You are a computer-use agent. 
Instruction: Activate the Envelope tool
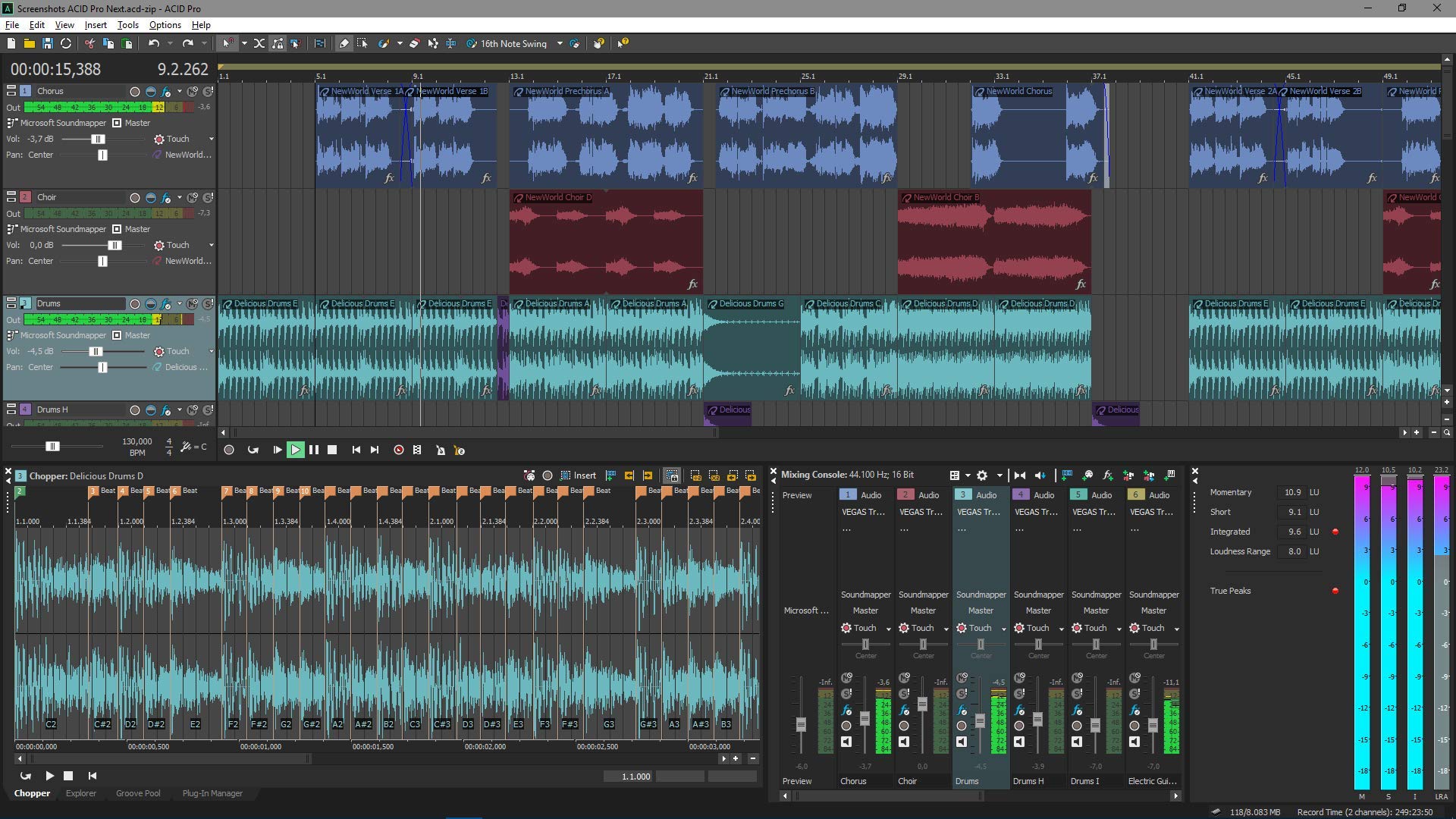[432, 43]
